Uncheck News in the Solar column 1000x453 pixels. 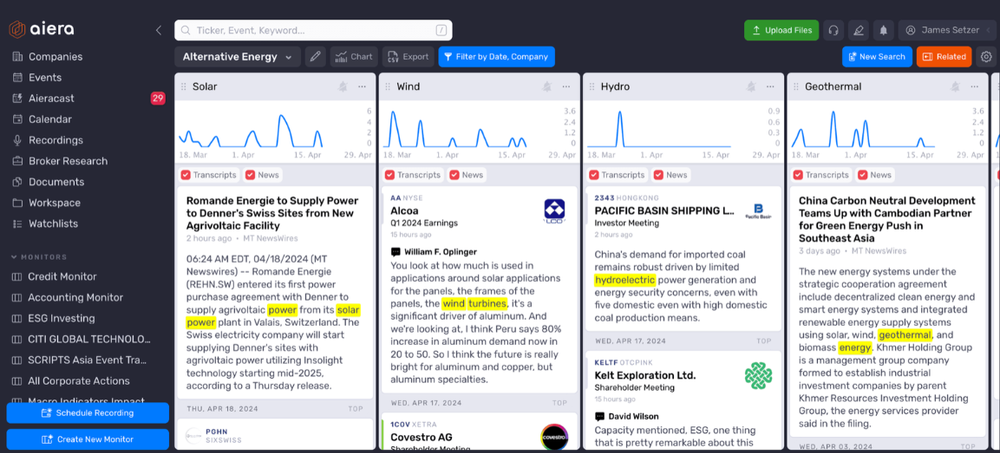click(250, 175)
